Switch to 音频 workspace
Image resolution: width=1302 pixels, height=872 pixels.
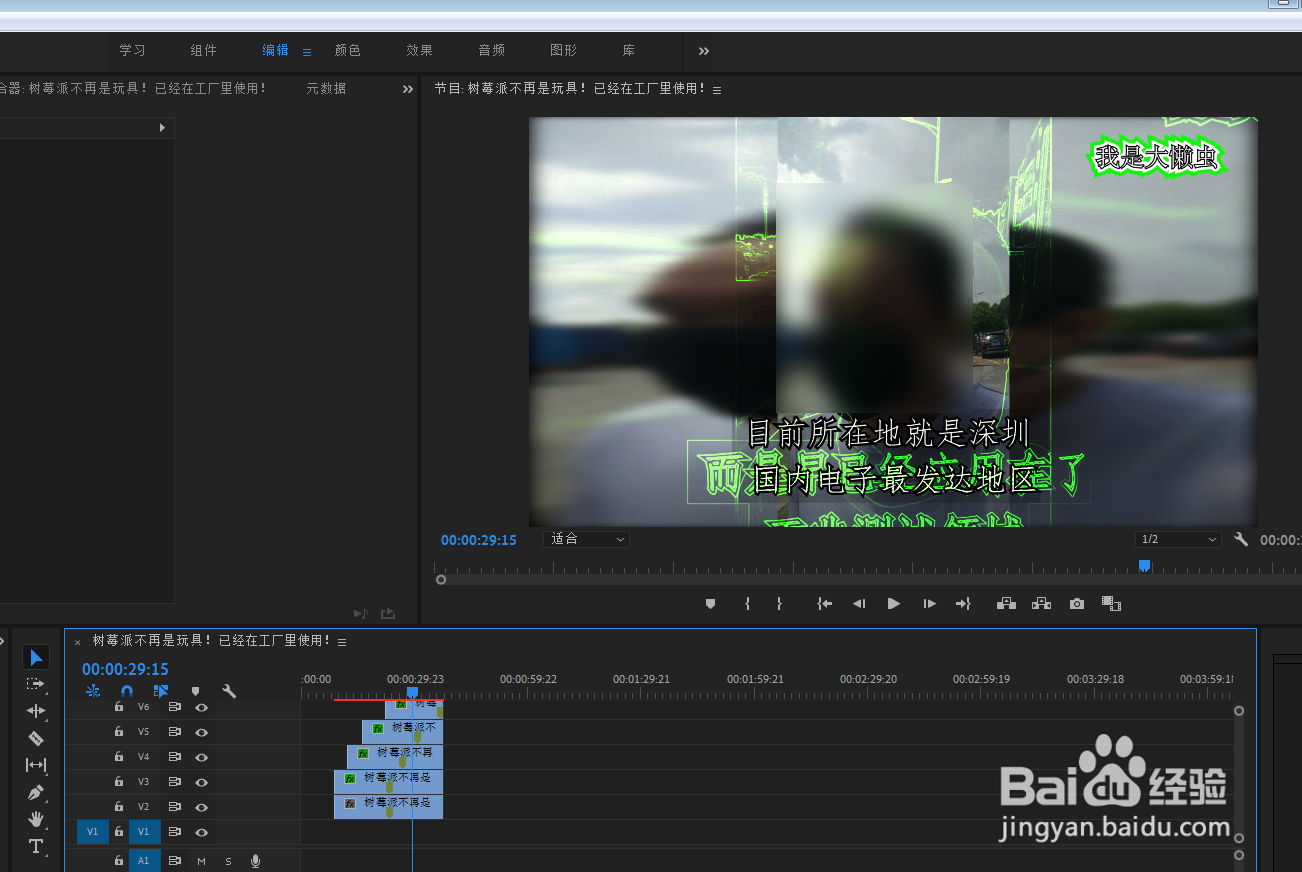click(x=491, y=50)
